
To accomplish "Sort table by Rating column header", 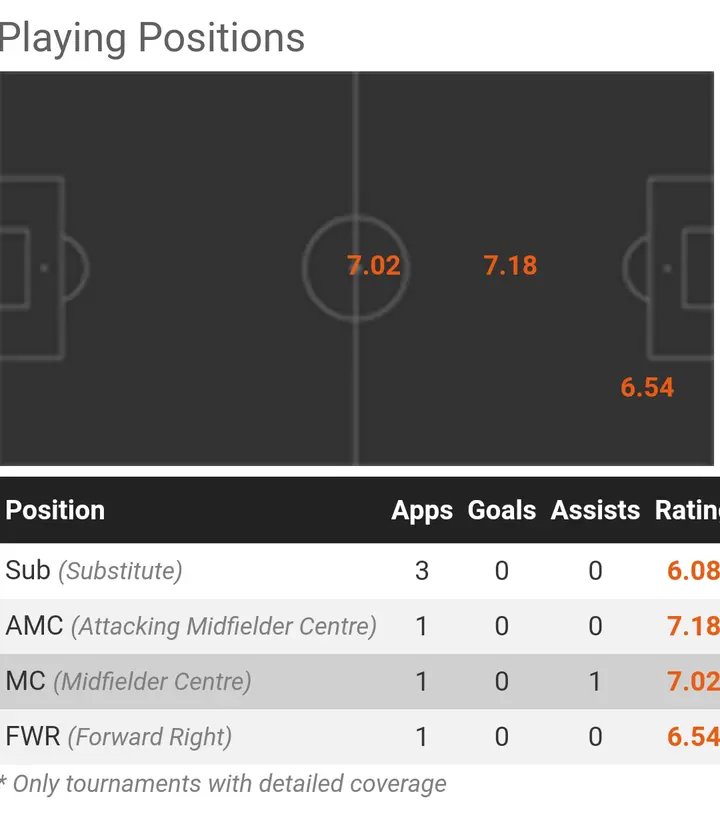I will pos(687,510).
